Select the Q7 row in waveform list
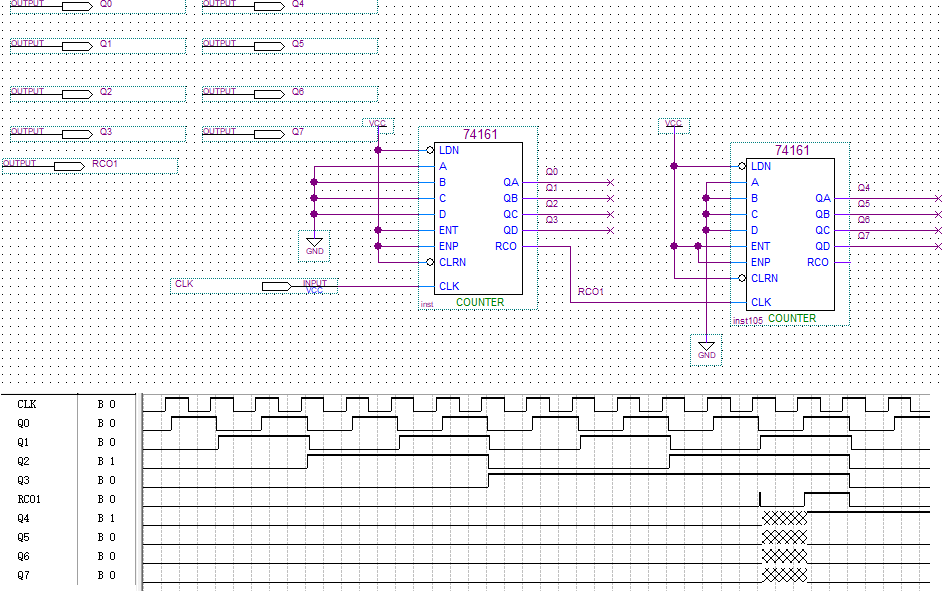 click(x=70, y=575)
